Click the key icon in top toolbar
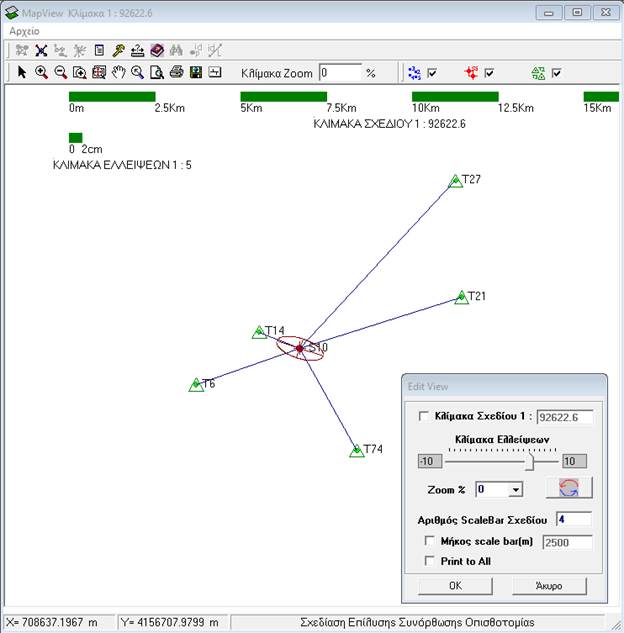Viewport: 624px width, 633px height. coord(118,50)
